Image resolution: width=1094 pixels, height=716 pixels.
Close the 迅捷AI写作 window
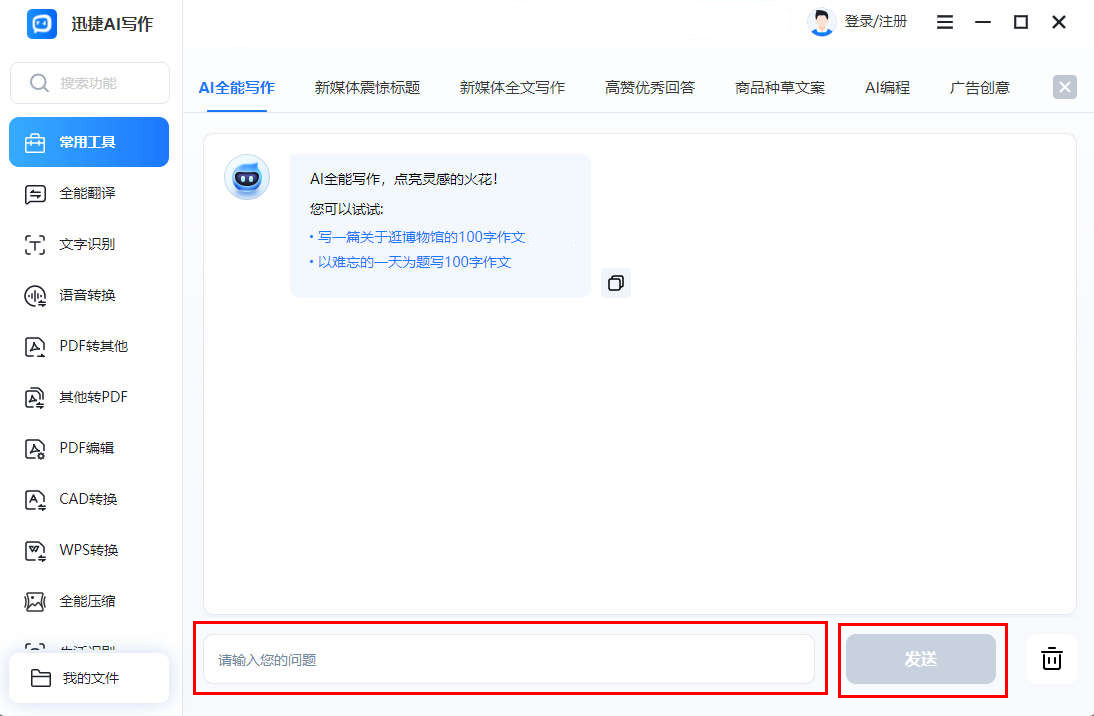[1058, 22]
